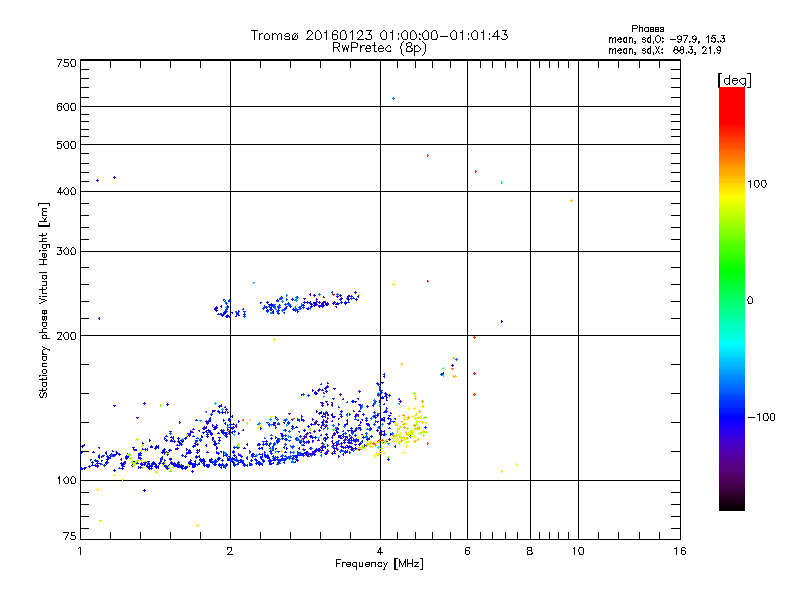Click the 'mean, sd,O: -97.9, 15.3' line
The image size is (800, 600).
pos(666,39)
